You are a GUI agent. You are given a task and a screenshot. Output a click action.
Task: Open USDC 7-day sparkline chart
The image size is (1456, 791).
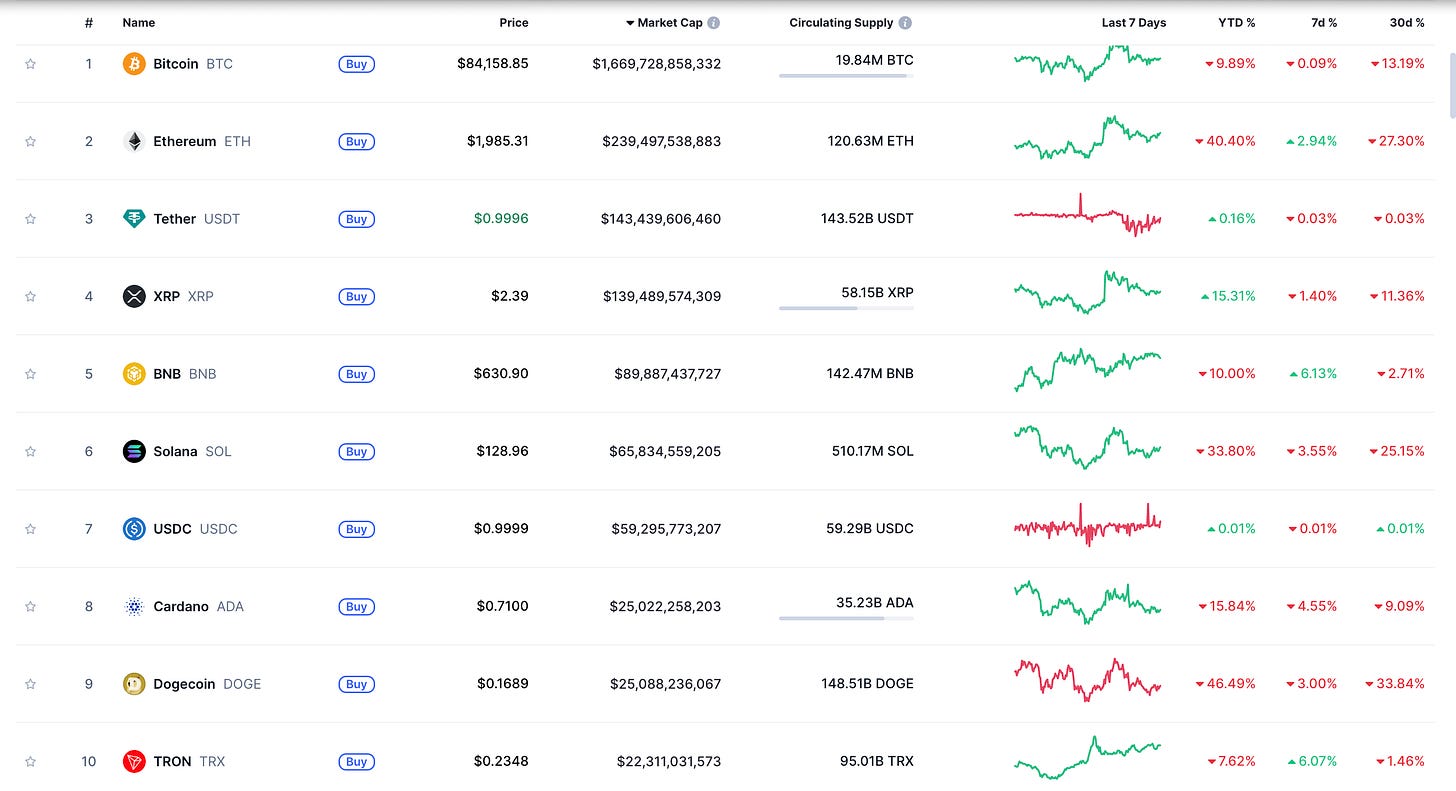[x=1088, y=524]
